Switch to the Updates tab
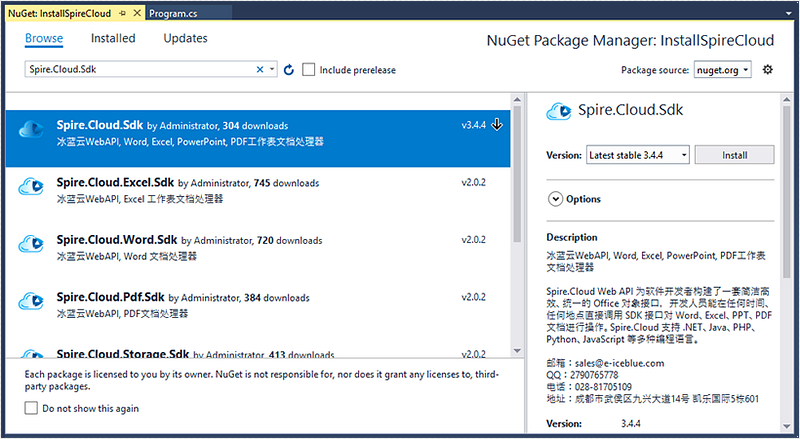800x439 pixels. coord(185,38)
